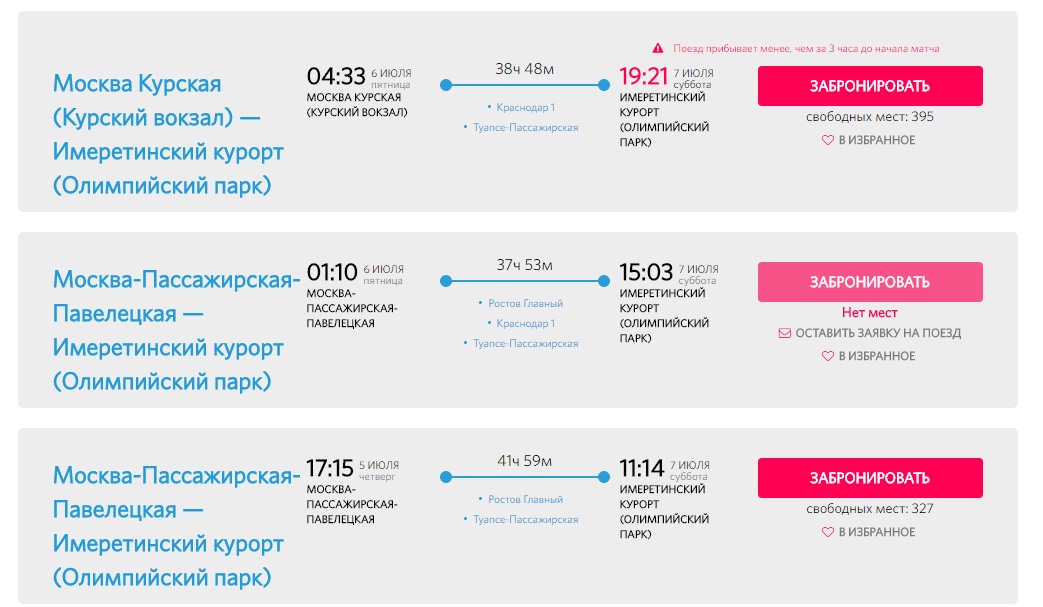1043x607 pixels.
Task: Click heart icon for the Kurskaya train
Action: coord(827,141)
